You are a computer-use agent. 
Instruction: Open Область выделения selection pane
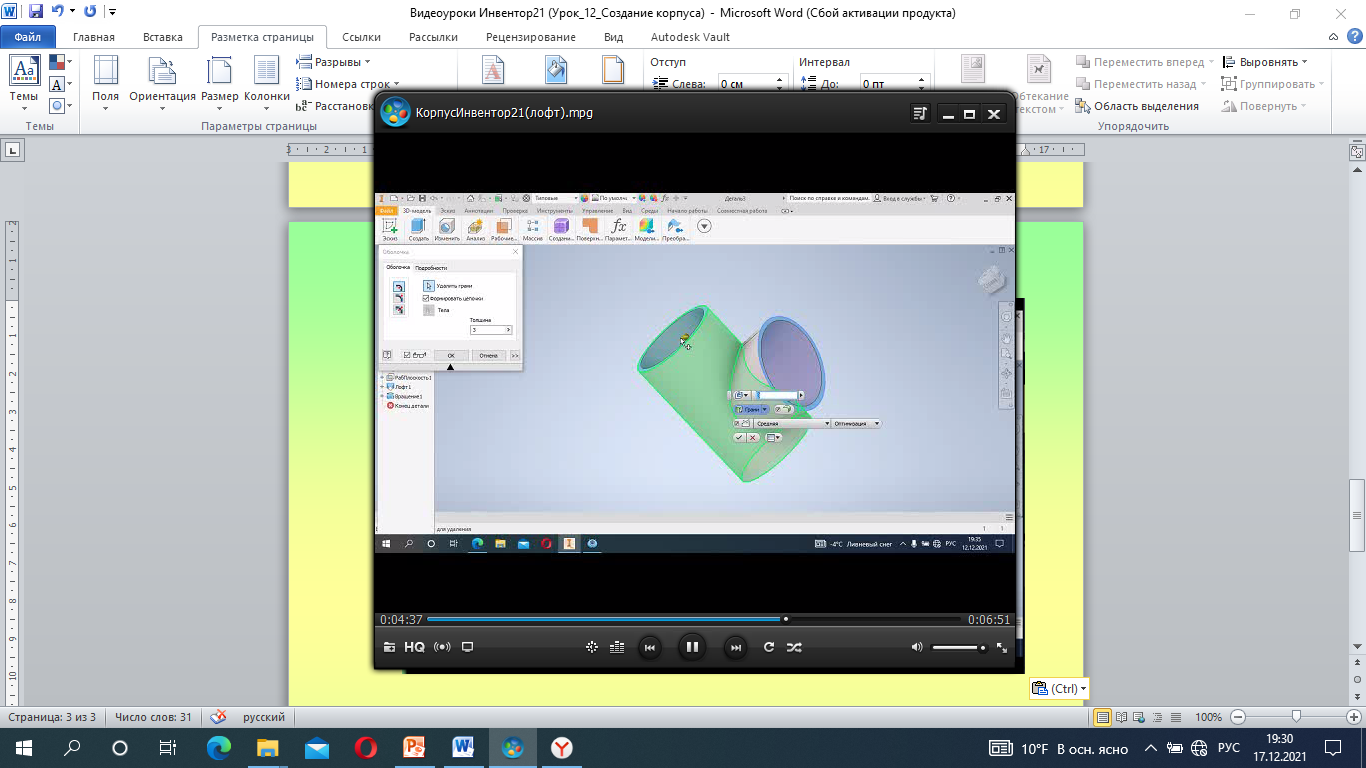pos(1137,106)
